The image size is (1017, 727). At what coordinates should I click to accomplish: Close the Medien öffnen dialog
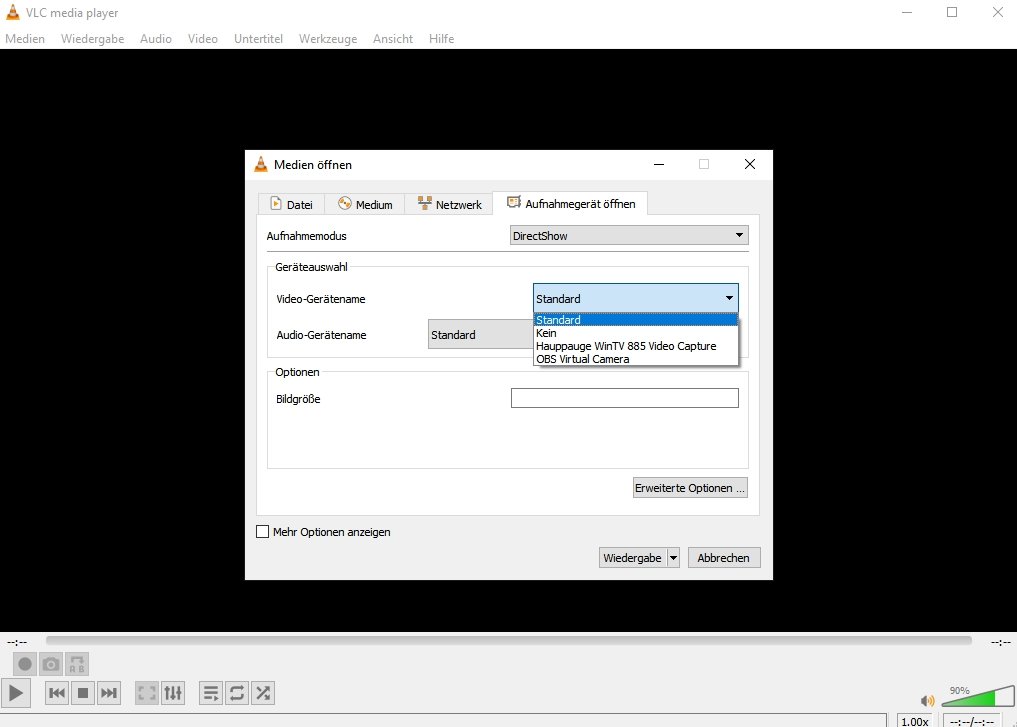(750, 164)
